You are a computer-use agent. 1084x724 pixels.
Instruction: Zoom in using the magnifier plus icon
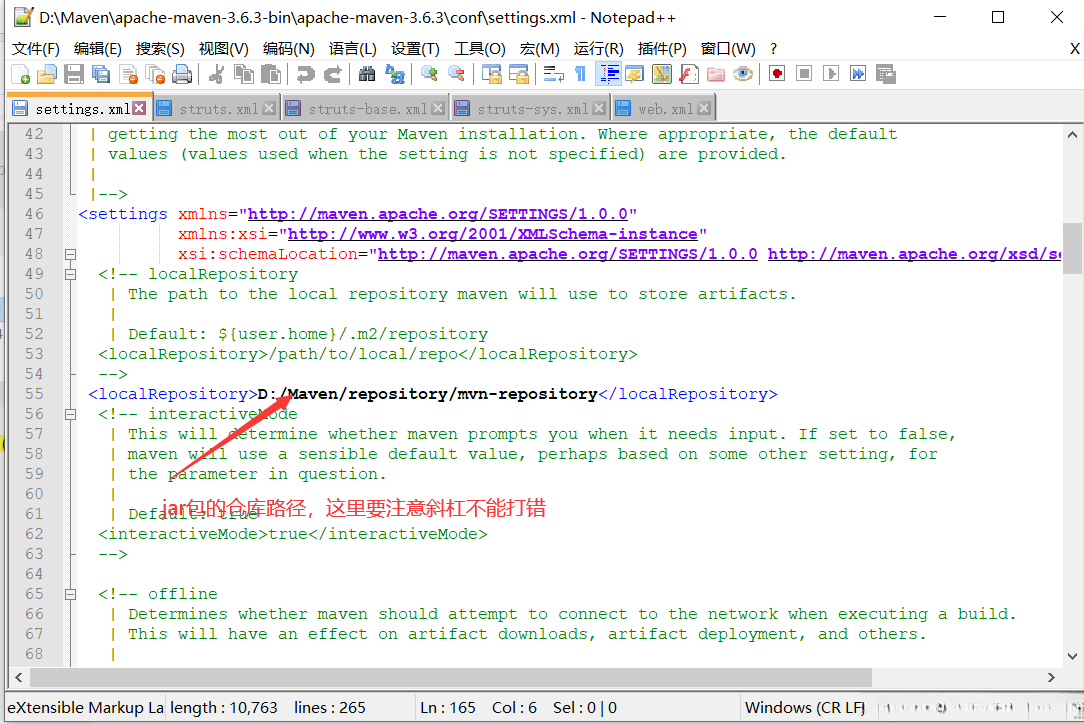pos(429,74)
